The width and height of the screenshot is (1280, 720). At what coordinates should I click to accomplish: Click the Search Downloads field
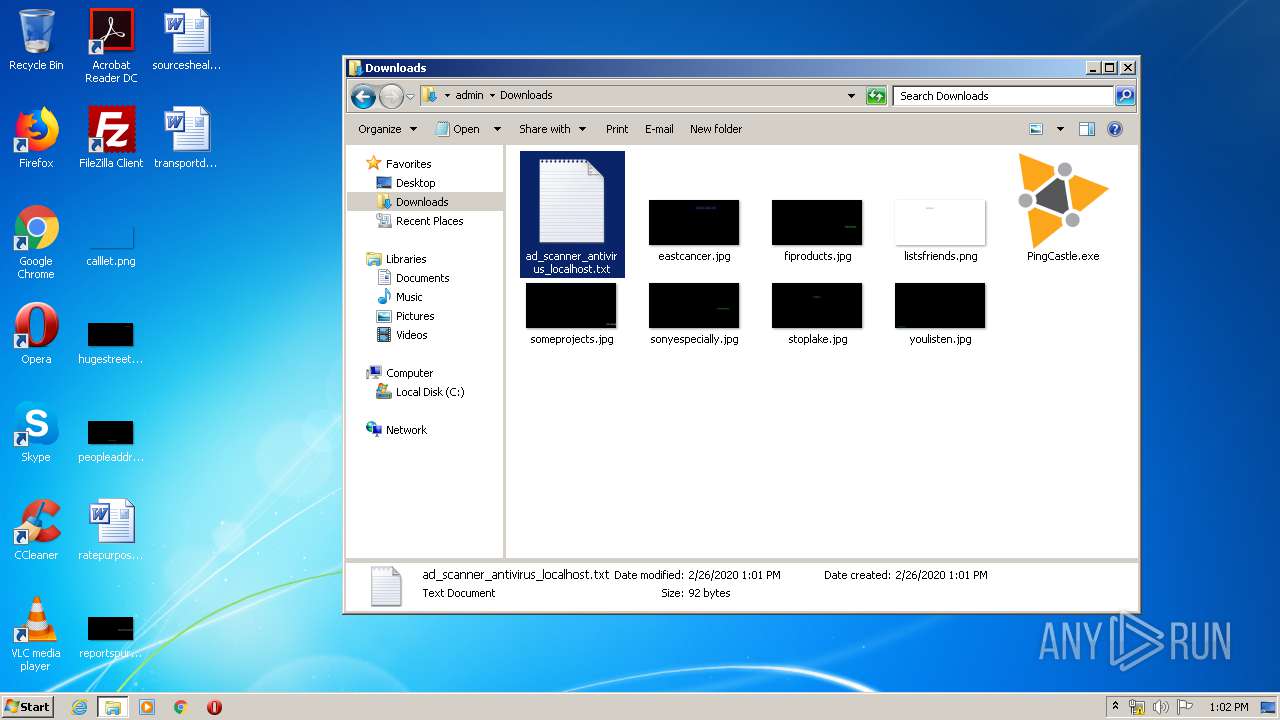point(1003,96)
